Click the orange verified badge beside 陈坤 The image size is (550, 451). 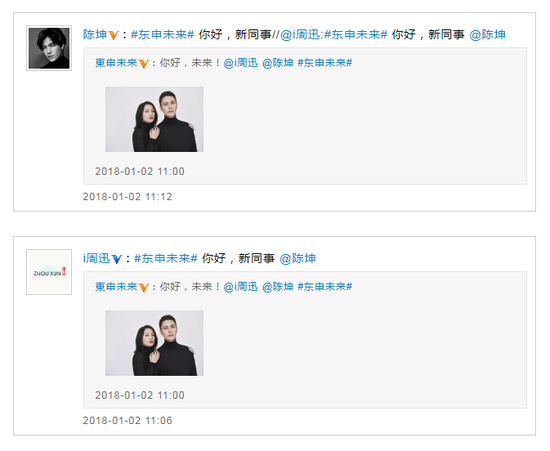click(113, 35)
